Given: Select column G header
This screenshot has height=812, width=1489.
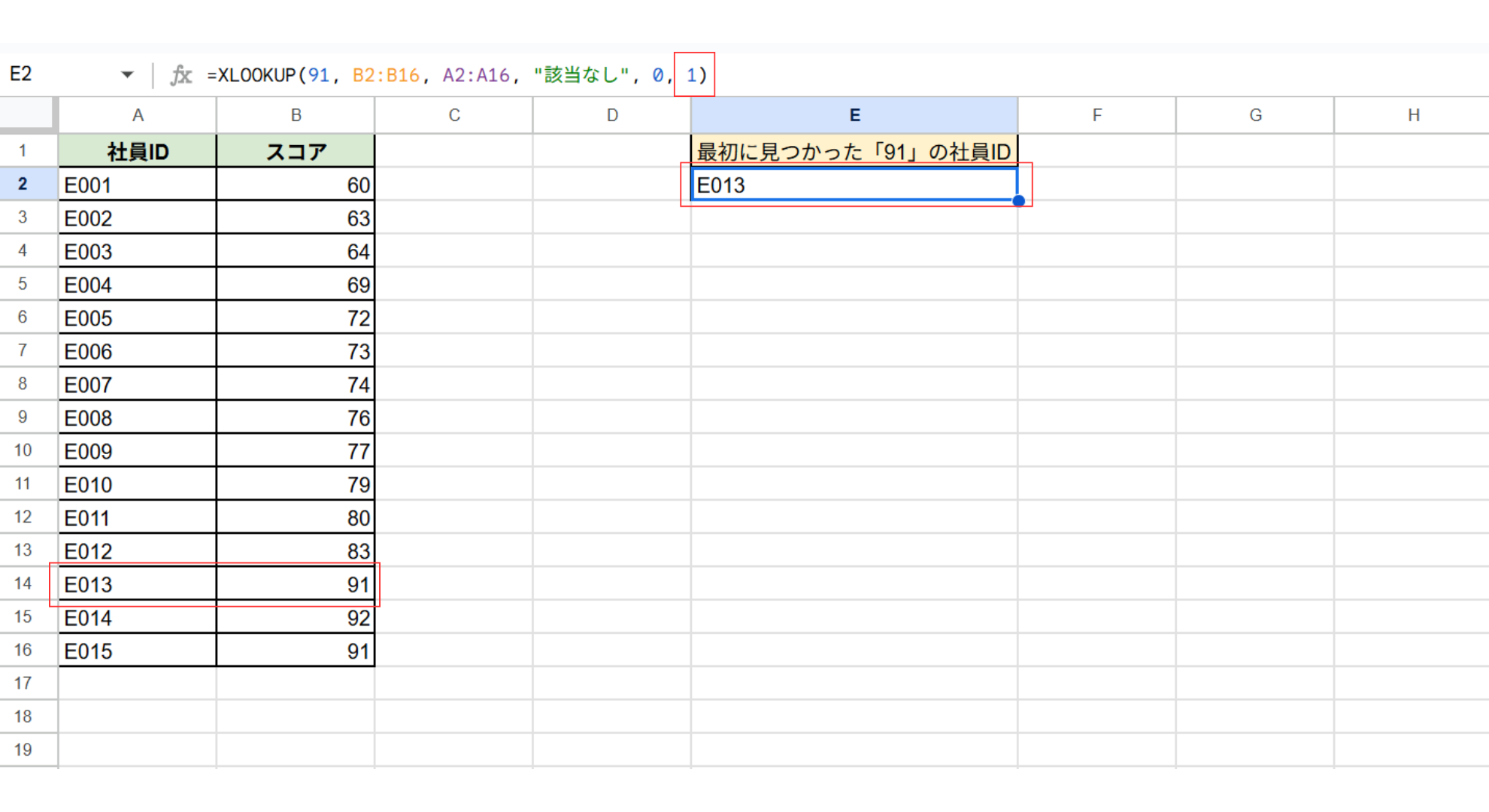Looking at the screenshot, I should pos(1255,115).
